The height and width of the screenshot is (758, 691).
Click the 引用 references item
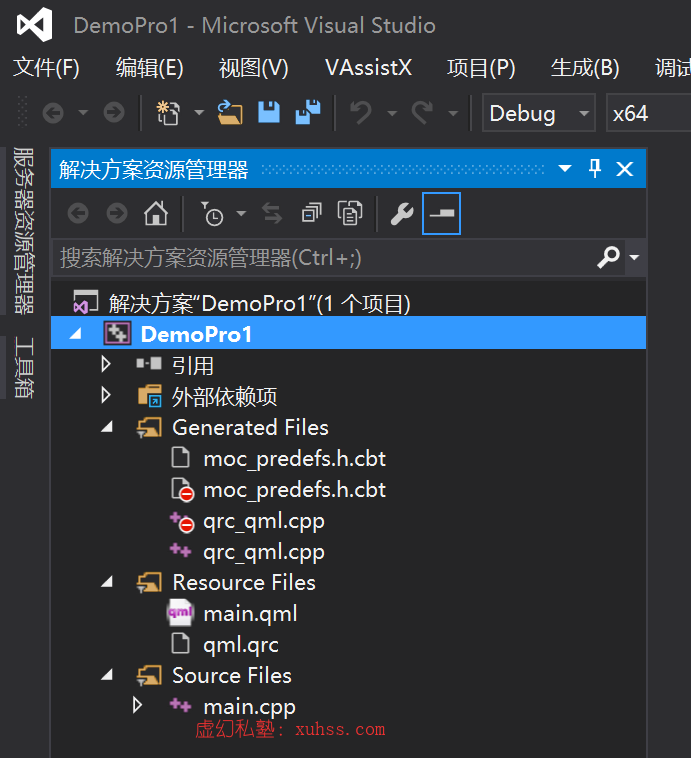(192, 365)
